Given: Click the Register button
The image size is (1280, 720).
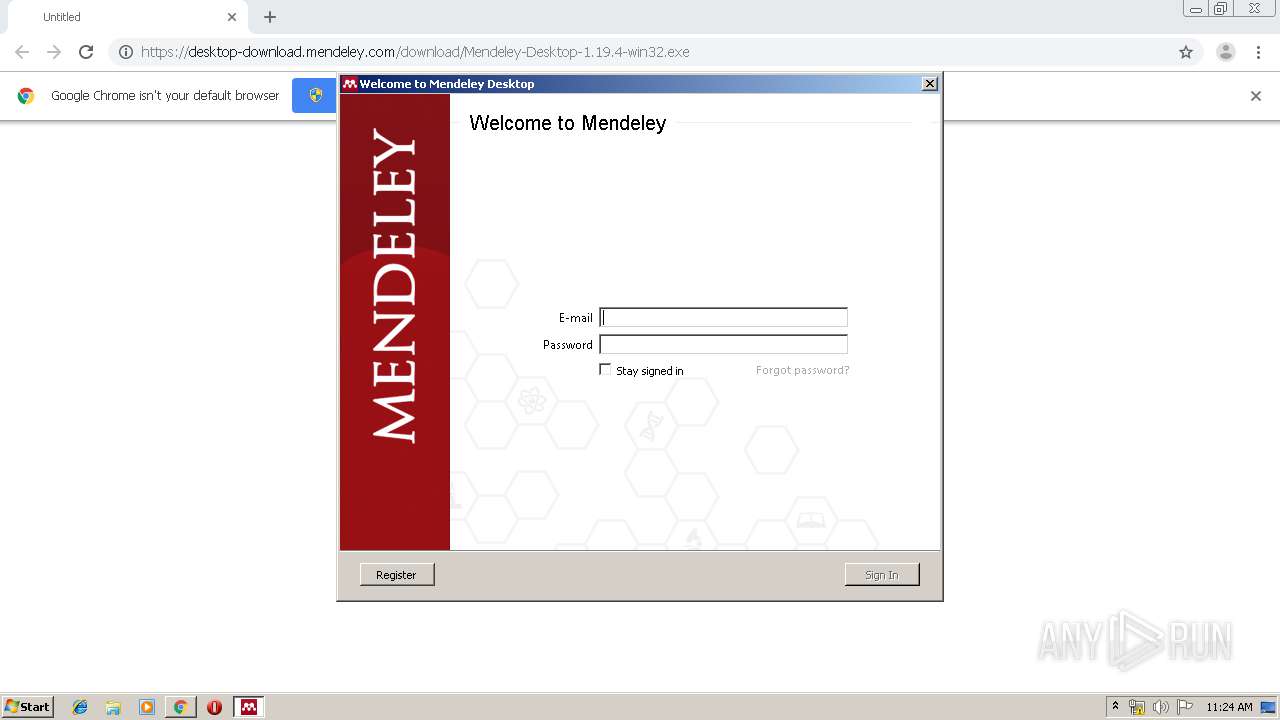Looking at the screenshot, I should tap(396, 575).
